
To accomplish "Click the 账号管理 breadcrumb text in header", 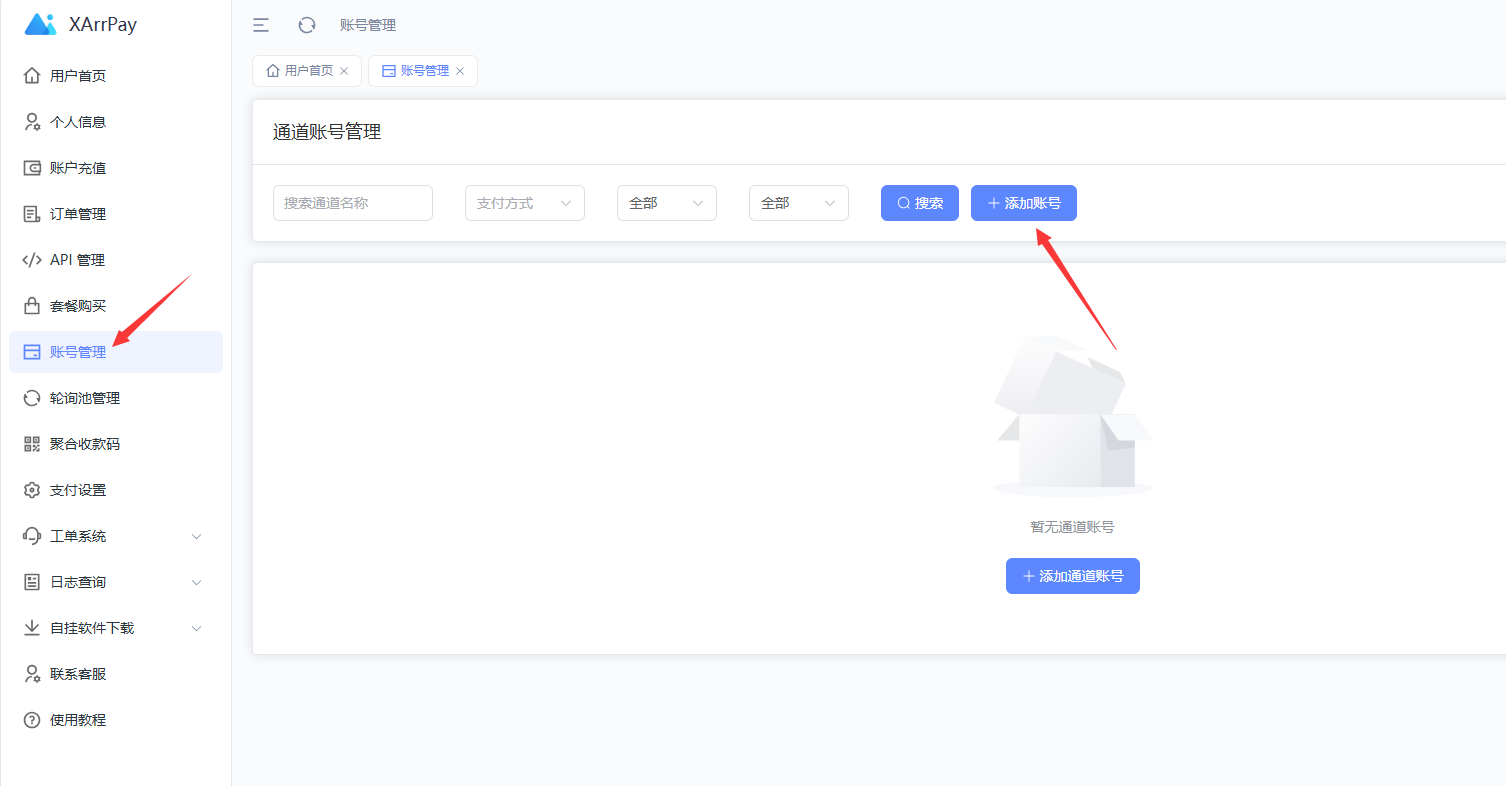I will (x=368, y=25).
